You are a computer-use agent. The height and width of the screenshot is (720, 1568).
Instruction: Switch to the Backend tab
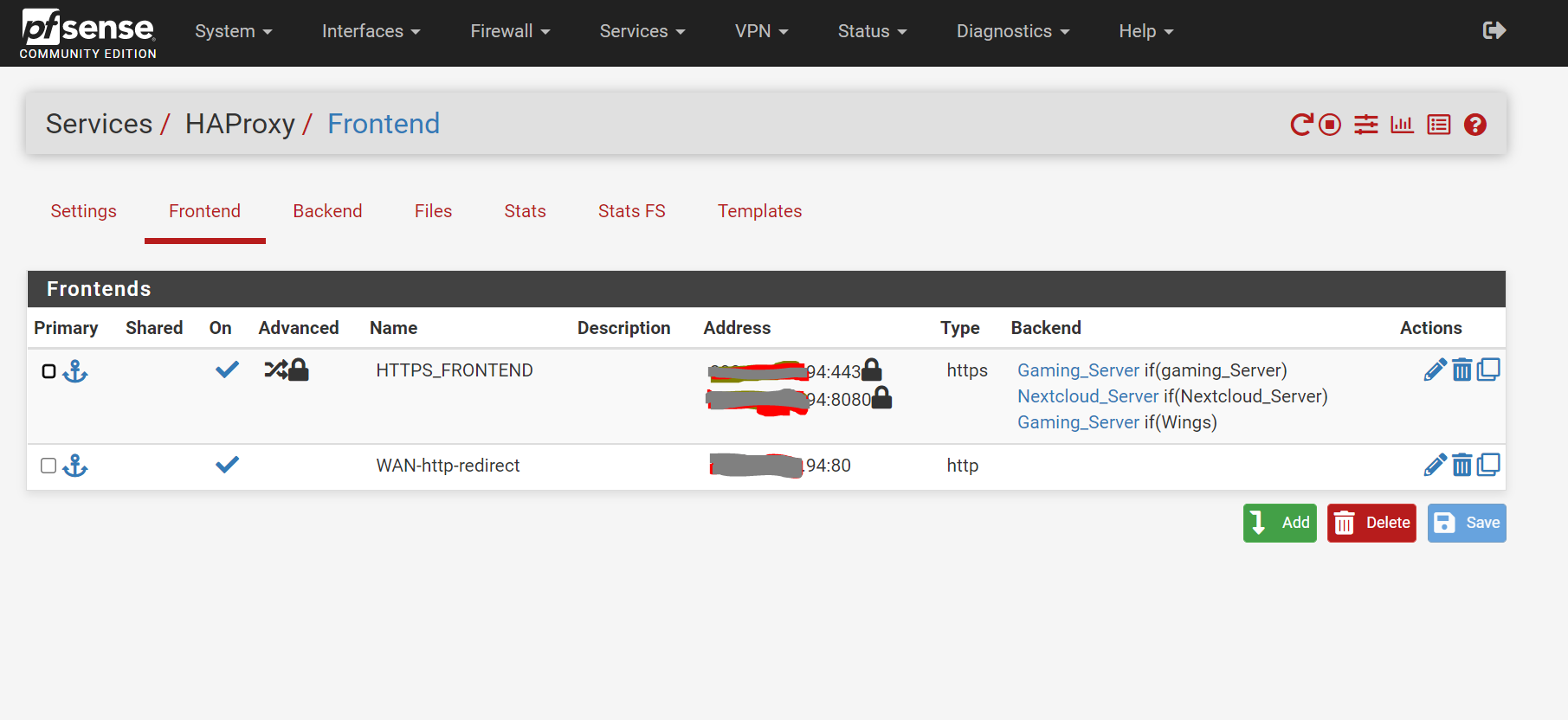[x=327, y=211]
